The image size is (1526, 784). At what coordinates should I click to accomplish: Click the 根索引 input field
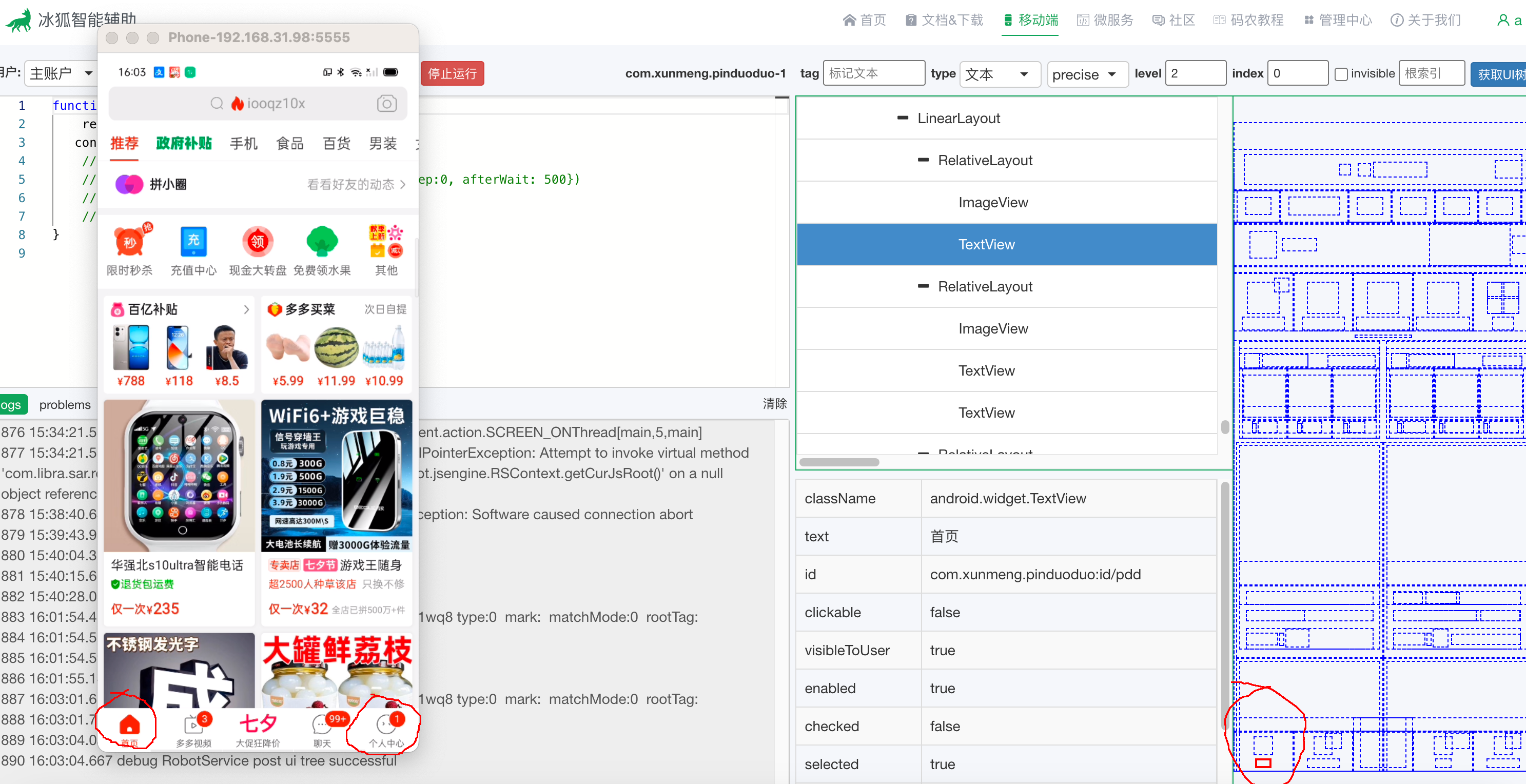coord(1431,73)
